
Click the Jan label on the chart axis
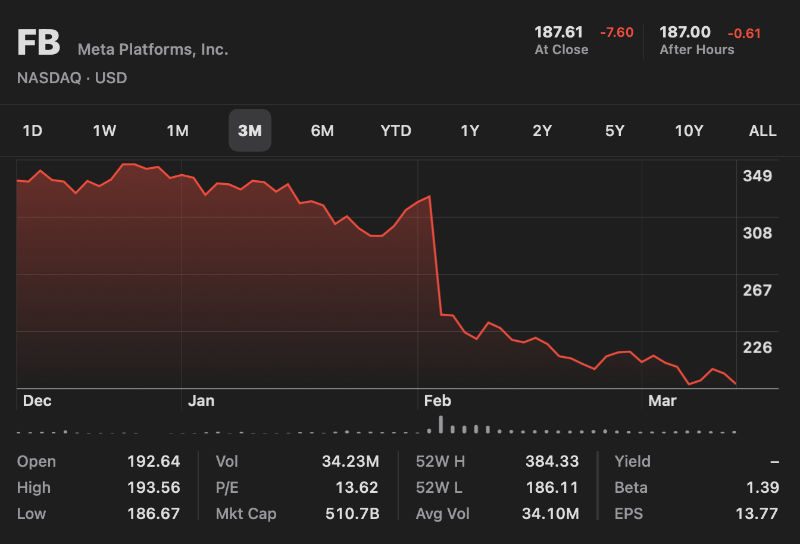[x=201, y=401]
